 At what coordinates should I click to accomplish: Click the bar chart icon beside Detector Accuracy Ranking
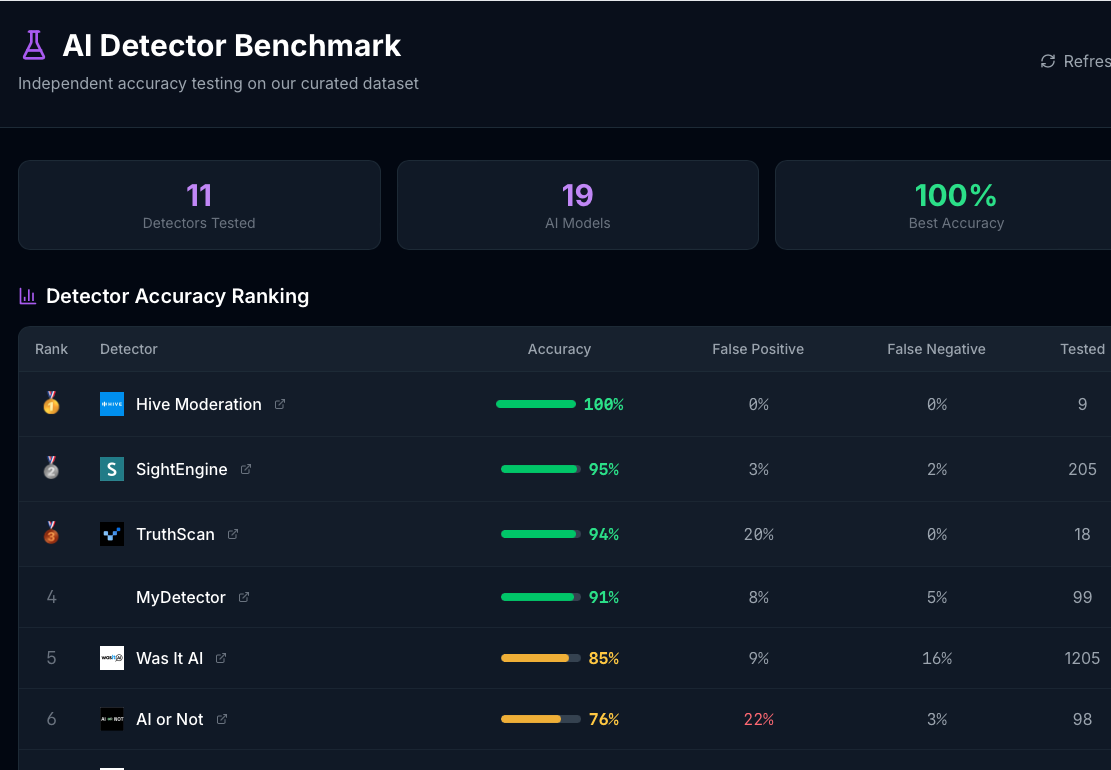click(x=27, y=295)
